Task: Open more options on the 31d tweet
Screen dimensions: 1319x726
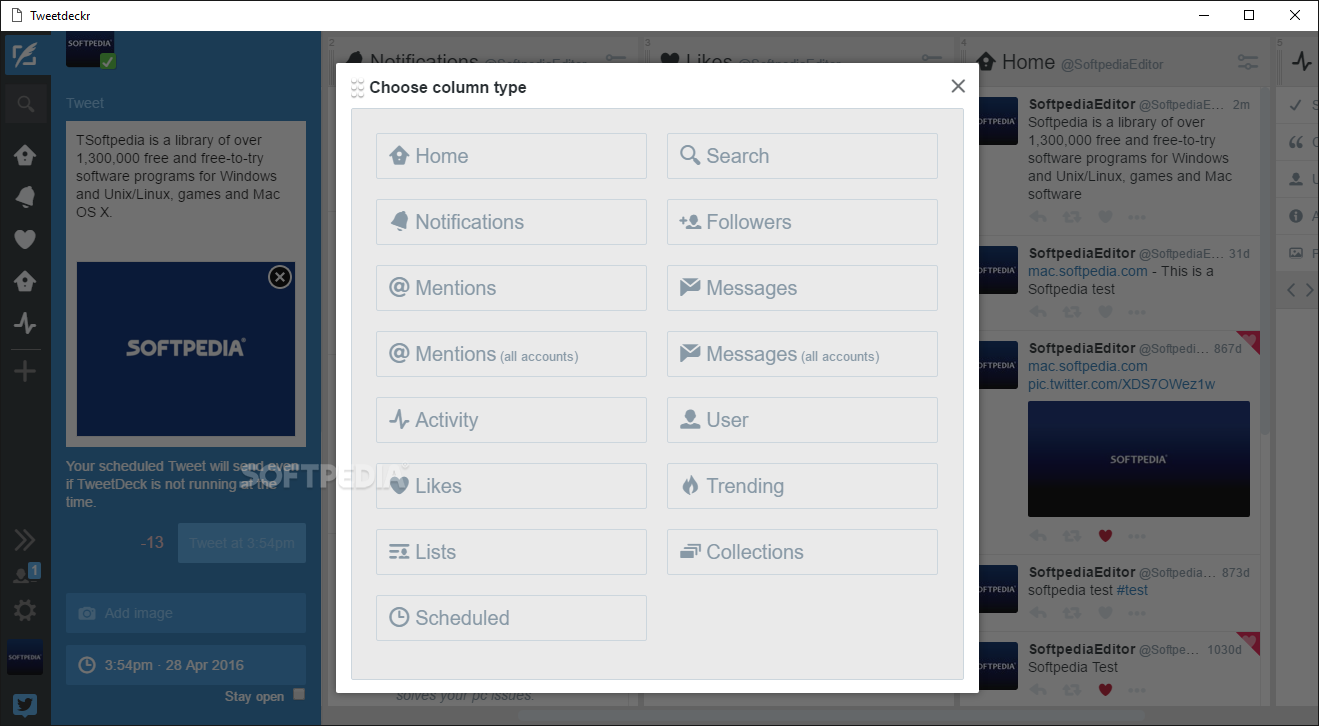Action: pos(1137,312)
